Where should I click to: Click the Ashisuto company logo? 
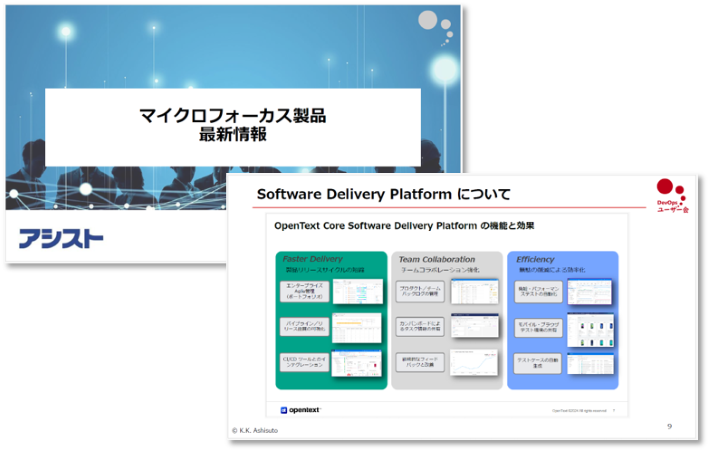click(x=61, y=238)
